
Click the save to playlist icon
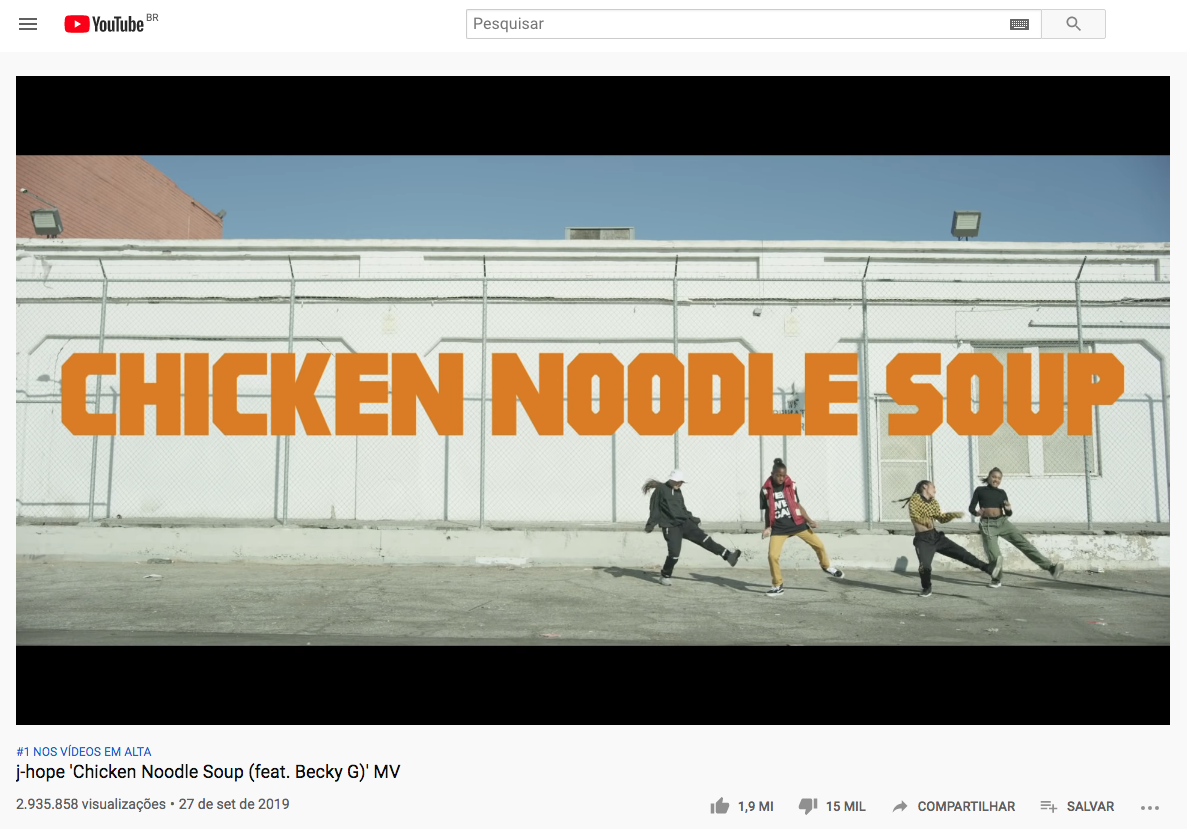click(1048, 806)
